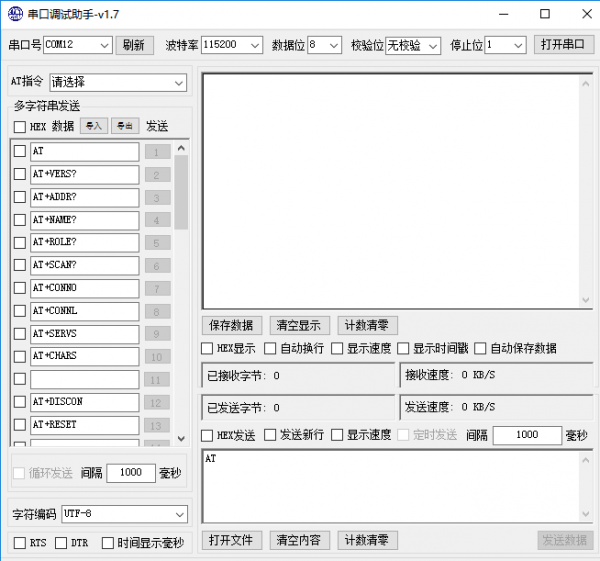Click the receive display text area
600x561 pixels.
(391, 191)
